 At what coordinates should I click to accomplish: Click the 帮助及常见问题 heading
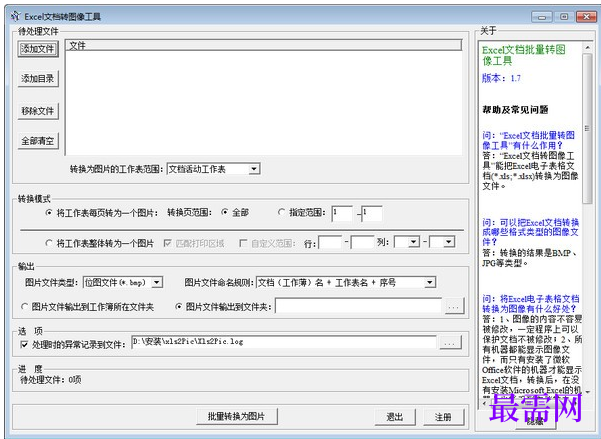click(515, 110)
